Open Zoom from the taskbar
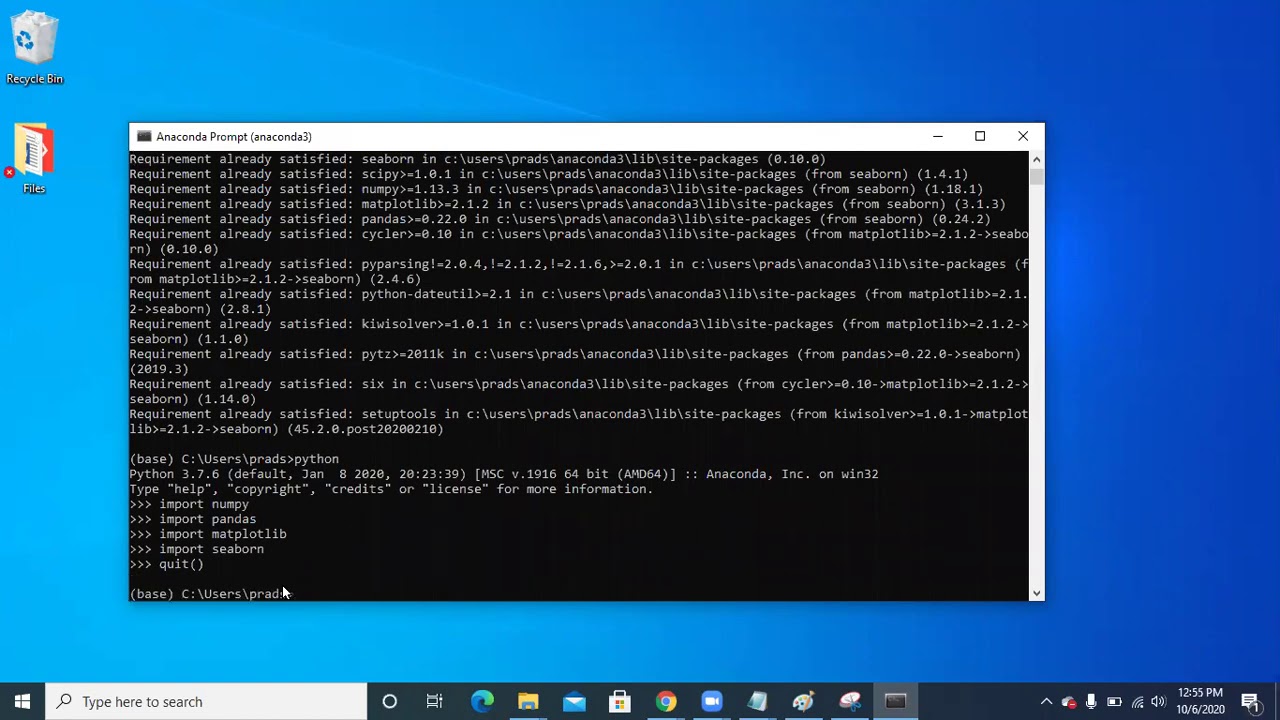 [x=712, y=702]
